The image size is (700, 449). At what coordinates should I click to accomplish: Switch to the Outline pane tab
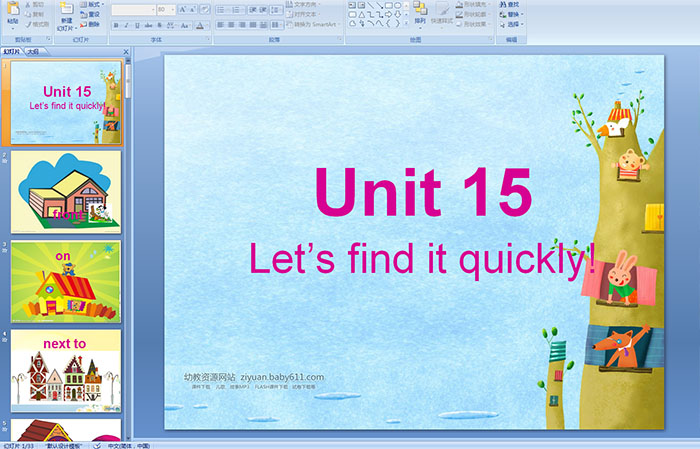(33, 52)
